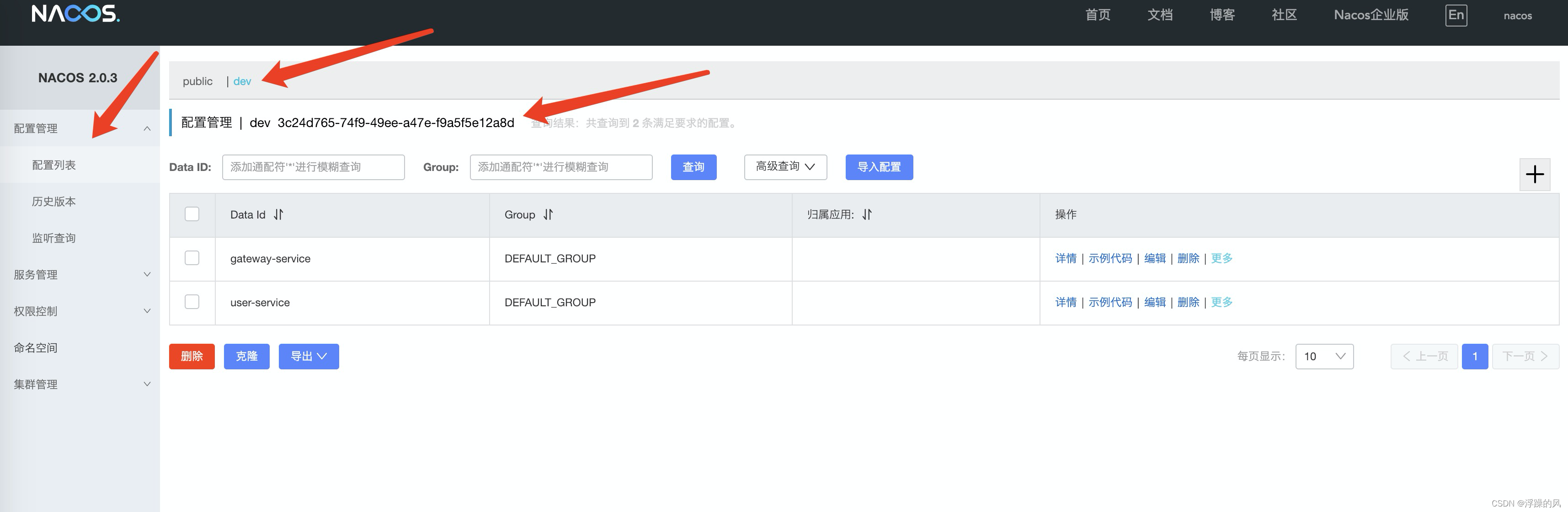The width and height of the screenshot is (1568, 512).
Task: Open the 高级查询 dropdown
Action: click(x=784, y=167)
